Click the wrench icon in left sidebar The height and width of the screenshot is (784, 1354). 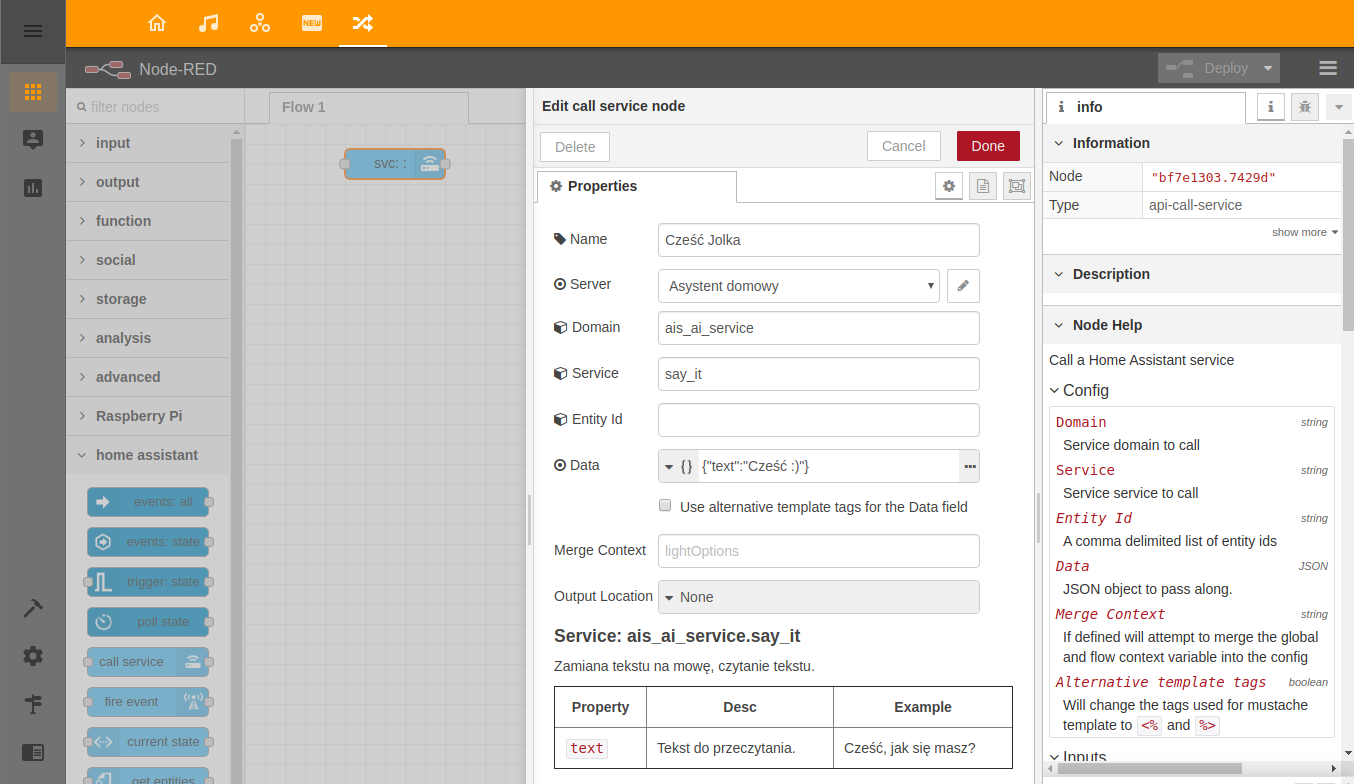click(33, 608)
